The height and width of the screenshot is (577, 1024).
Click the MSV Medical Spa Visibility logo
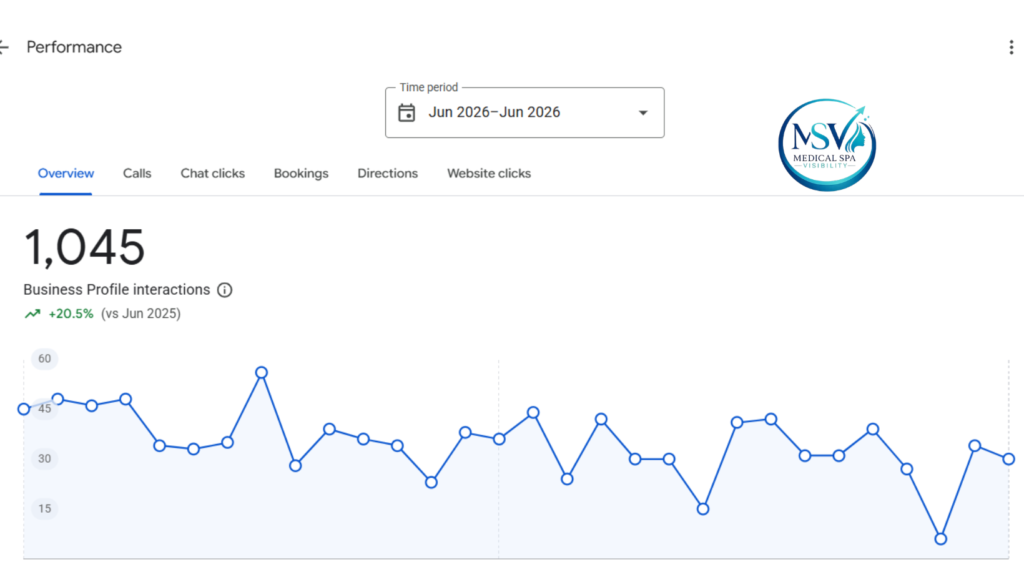click(x=827, y=145)
